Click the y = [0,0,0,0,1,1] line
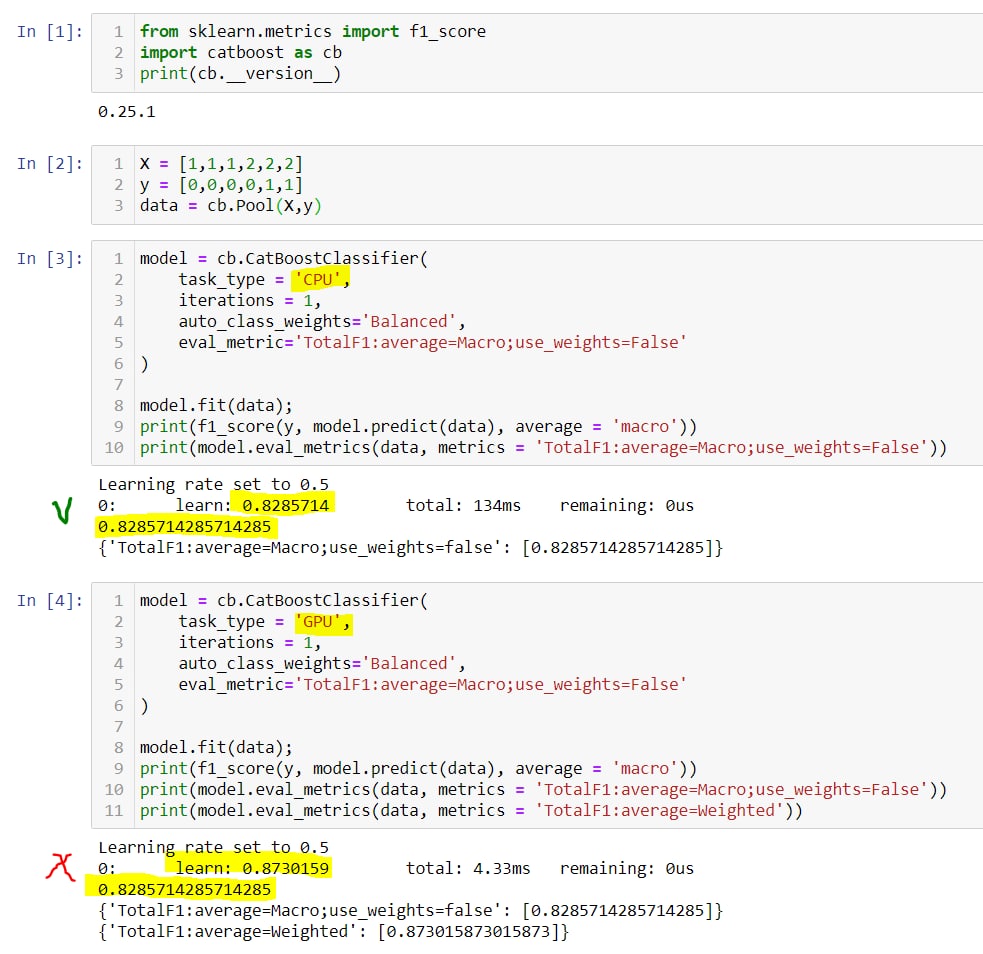 point(221,185)
